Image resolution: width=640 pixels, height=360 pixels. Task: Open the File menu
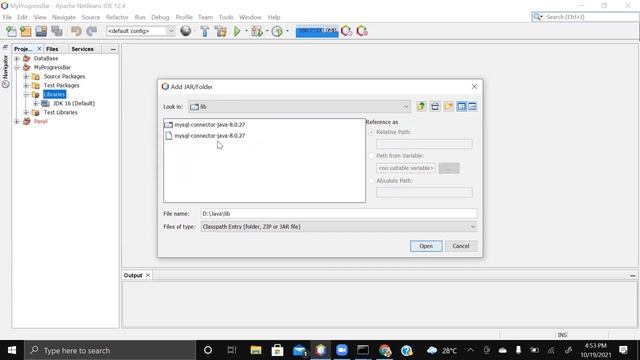click(x=7, y=17)
